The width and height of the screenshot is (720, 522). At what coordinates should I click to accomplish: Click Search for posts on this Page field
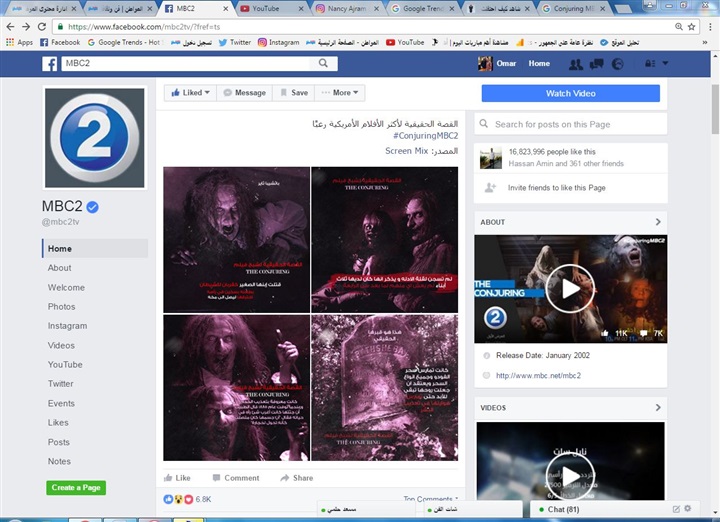click(570, 124)
